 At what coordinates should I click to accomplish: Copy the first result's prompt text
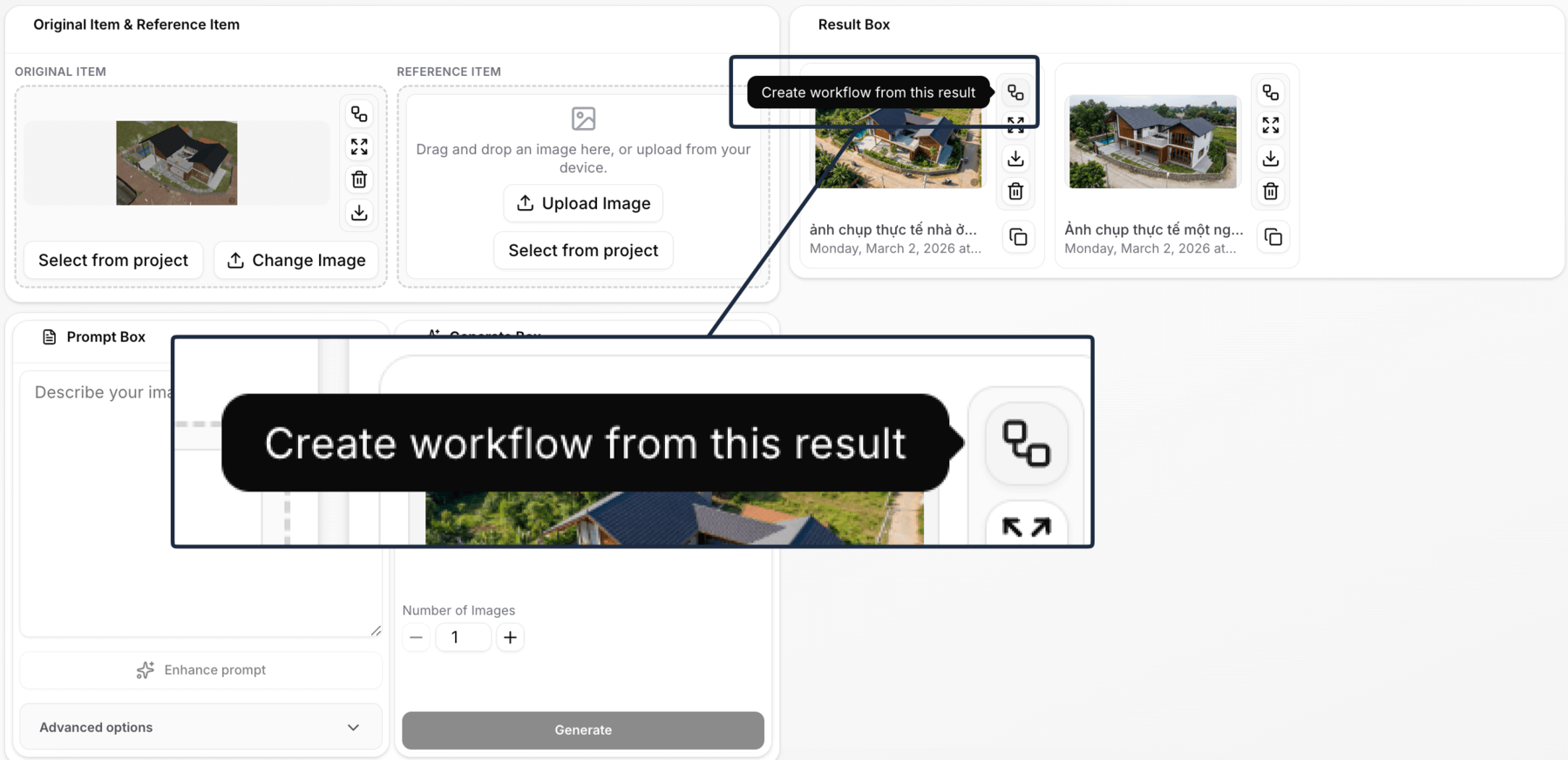(x=1018, y=237)
